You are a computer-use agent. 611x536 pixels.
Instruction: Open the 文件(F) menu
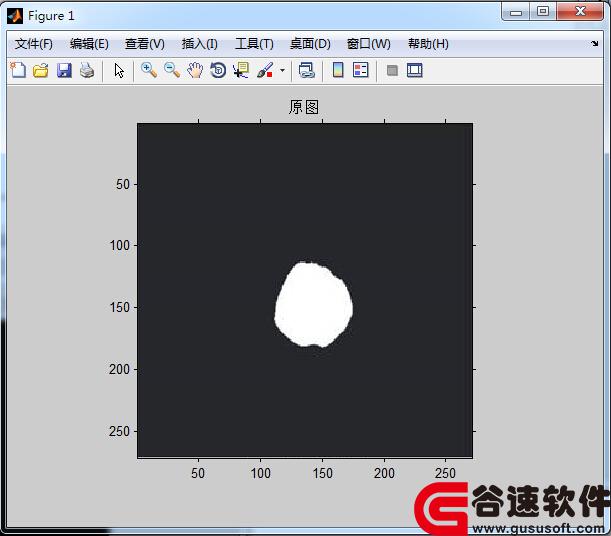34,44
